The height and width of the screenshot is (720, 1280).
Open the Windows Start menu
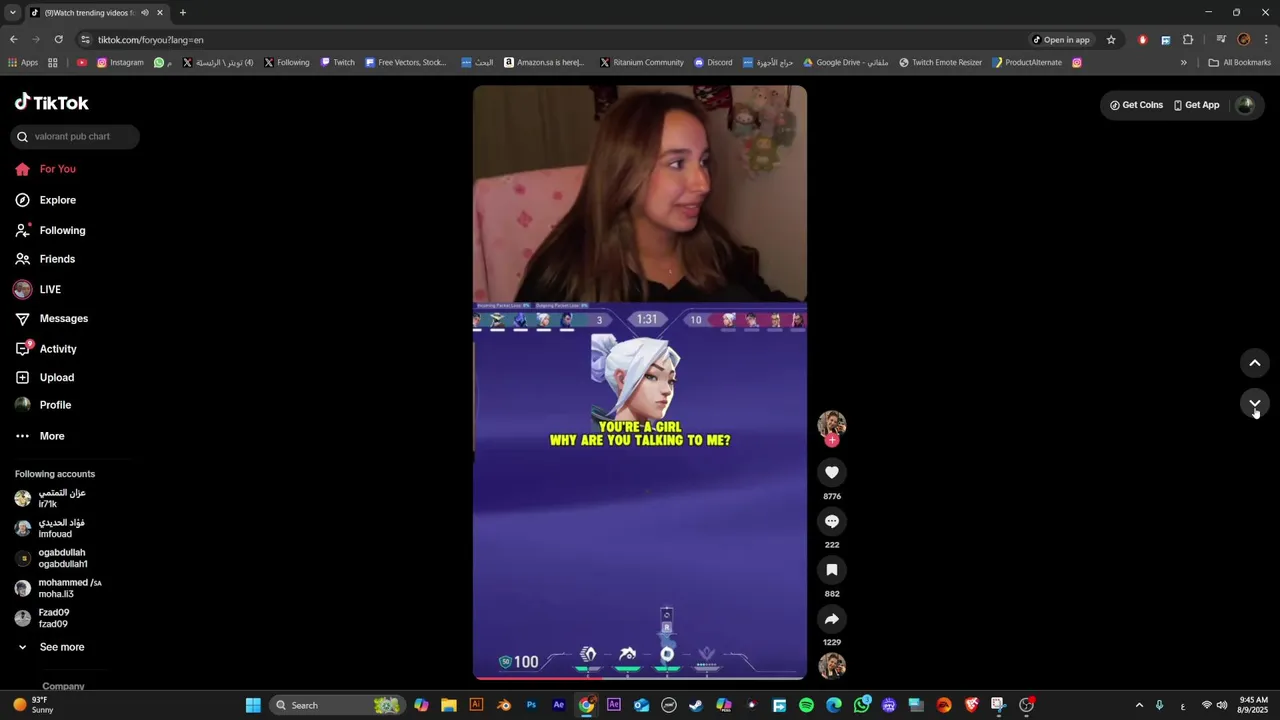pos(253,705)
